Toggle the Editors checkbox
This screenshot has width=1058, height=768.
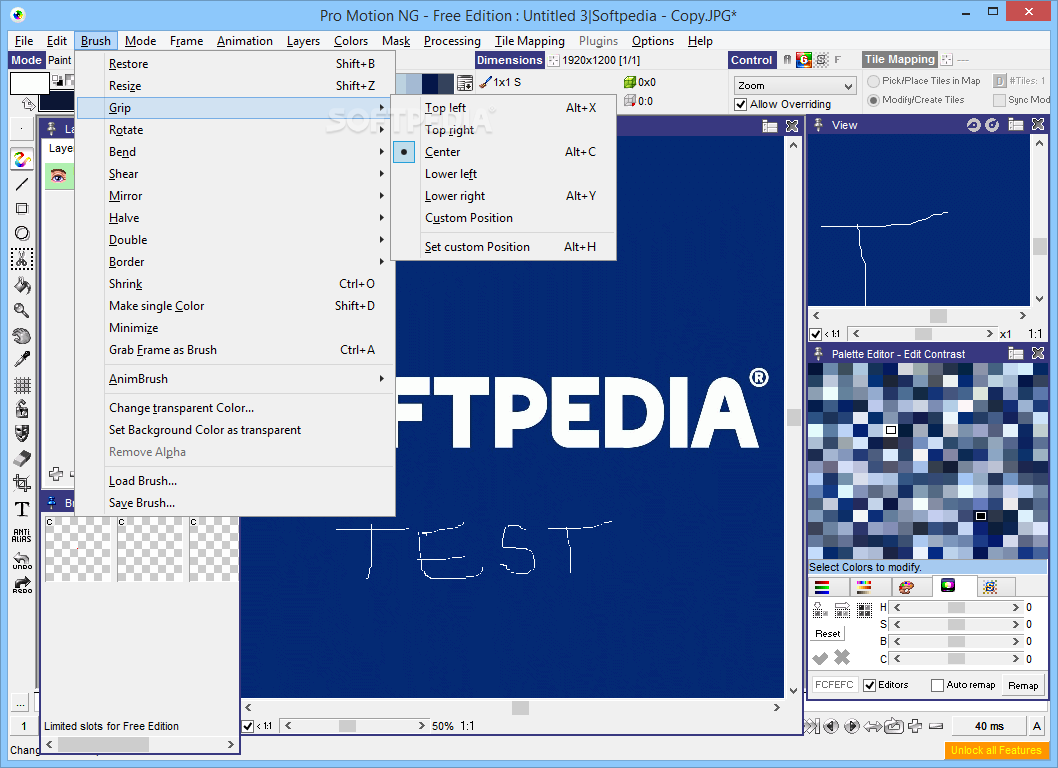(x=870, y=686)
